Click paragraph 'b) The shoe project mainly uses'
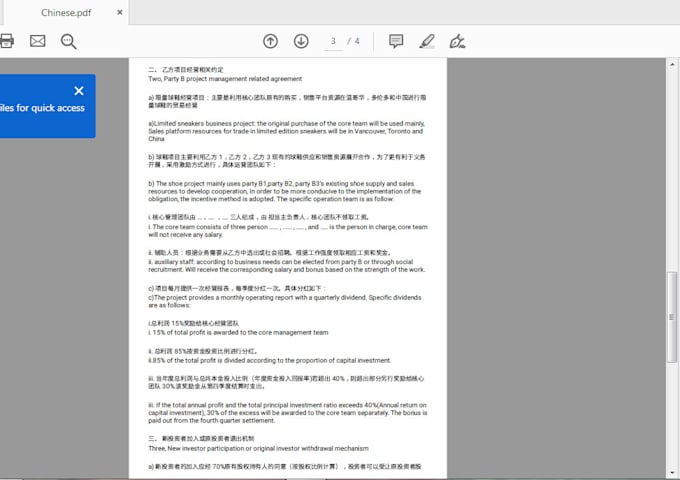The width and height of the screenshot is (680, 480). point(284,191)
